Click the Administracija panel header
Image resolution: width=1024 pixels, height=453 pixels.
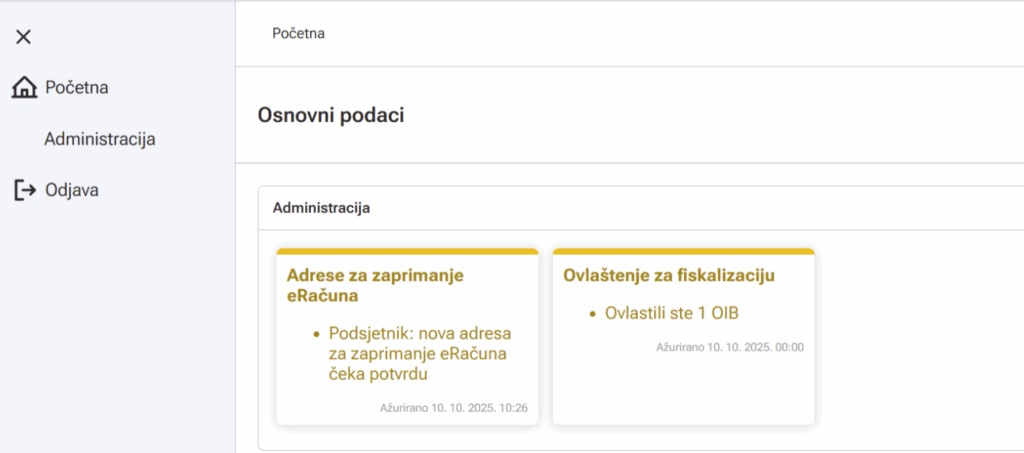[x=321, y=208]
